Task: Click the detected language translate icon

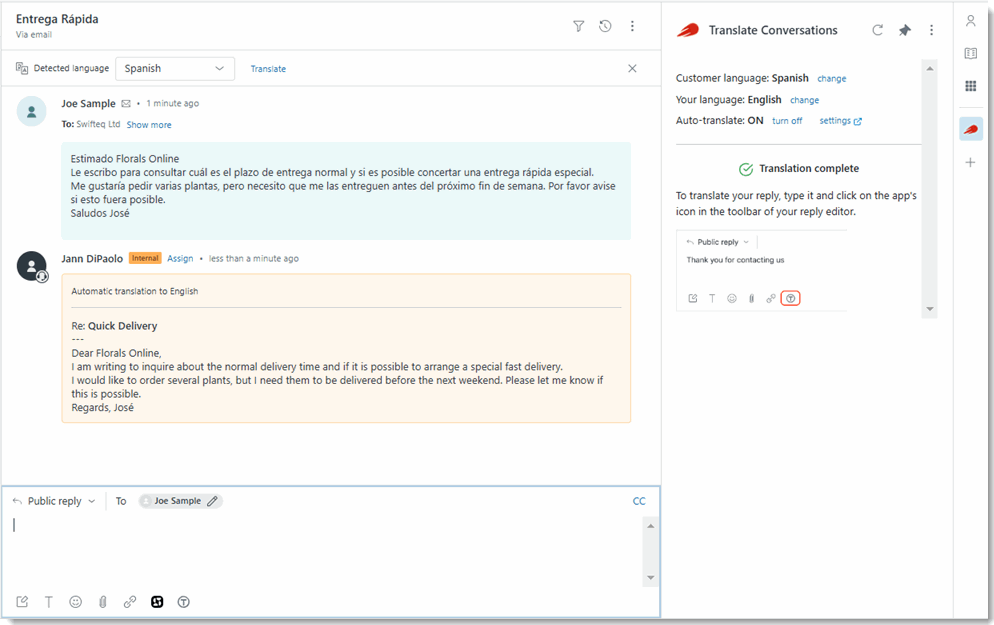Action: [22, 68]
